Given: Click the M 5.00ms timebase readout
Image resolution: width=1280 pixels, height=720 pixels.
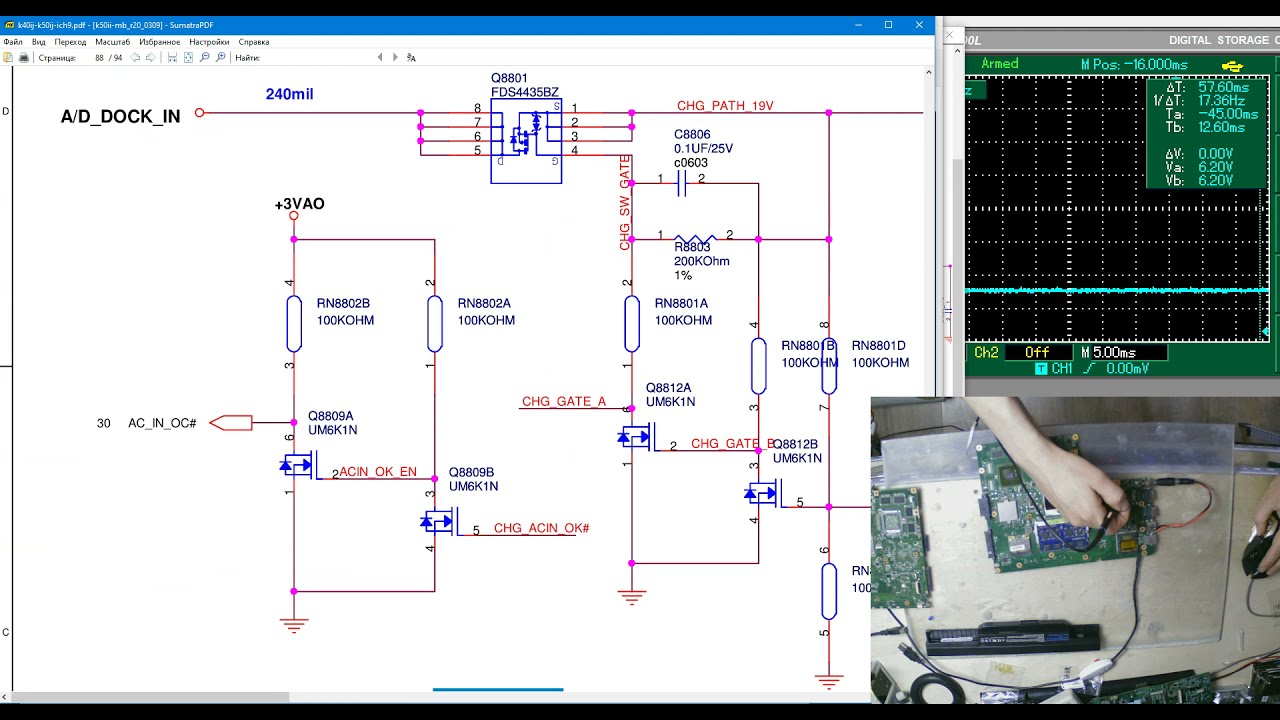Looking at the screenshot, I should (1123, 352).
